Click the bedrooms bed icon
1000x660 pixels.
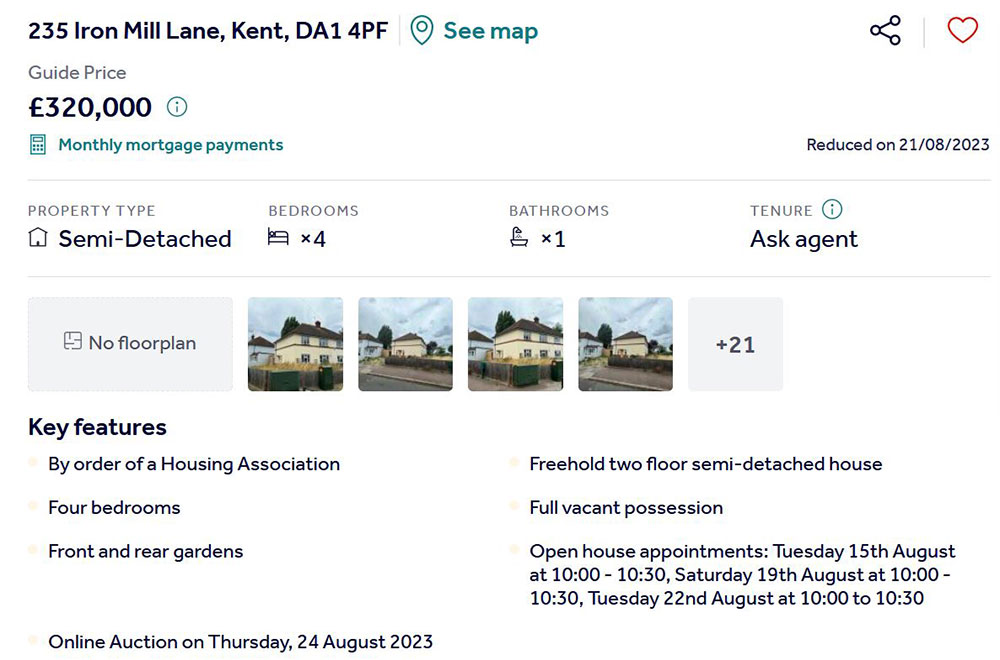point(278,239)
